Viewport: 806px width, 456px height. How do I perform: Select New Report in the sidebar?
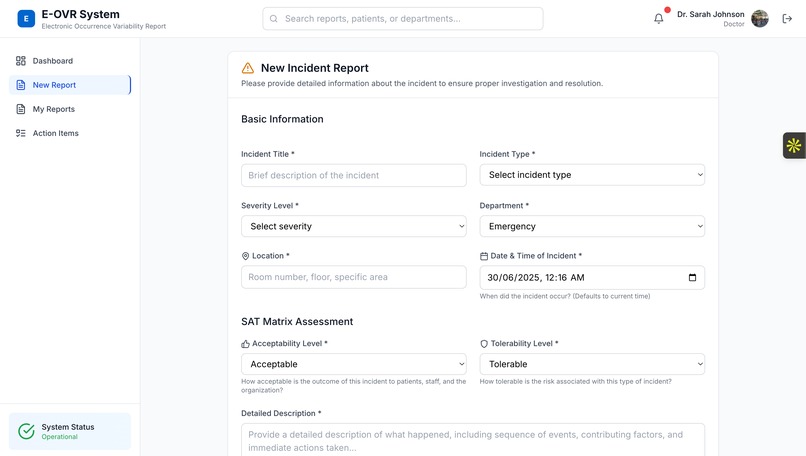[69, 85]
